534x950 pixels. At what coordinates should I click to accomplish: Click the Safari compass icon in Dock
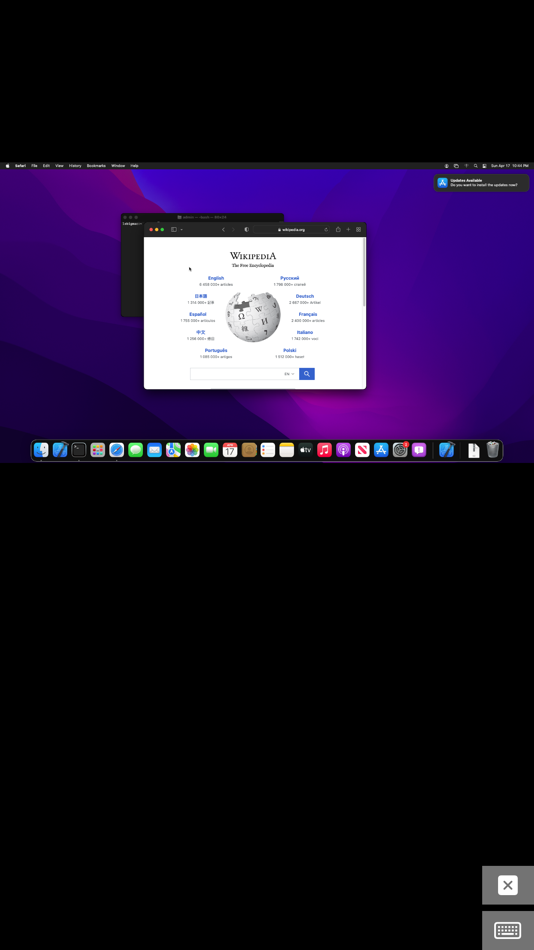coord(116,450)
